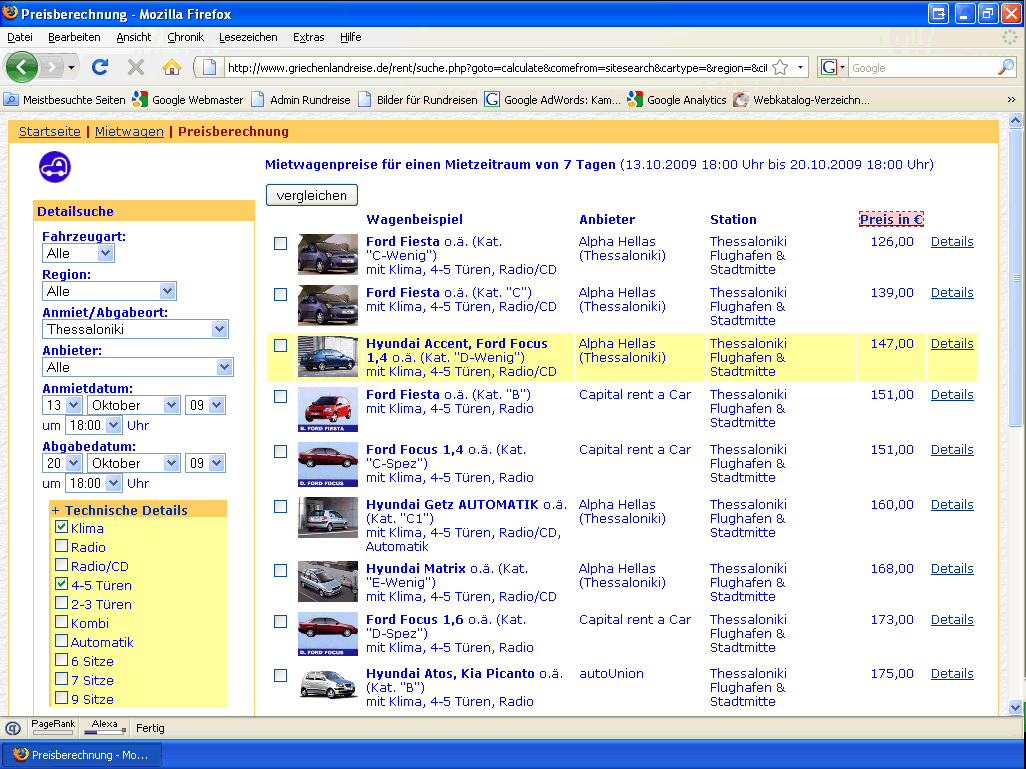Open Admin Rundreise bookmark

(301, 99)
